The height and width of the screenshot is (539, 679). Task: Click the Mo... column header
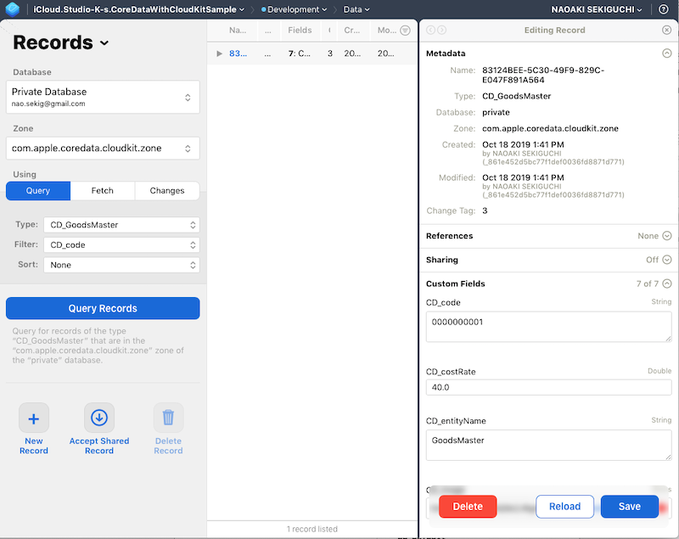tap(386, 30)
